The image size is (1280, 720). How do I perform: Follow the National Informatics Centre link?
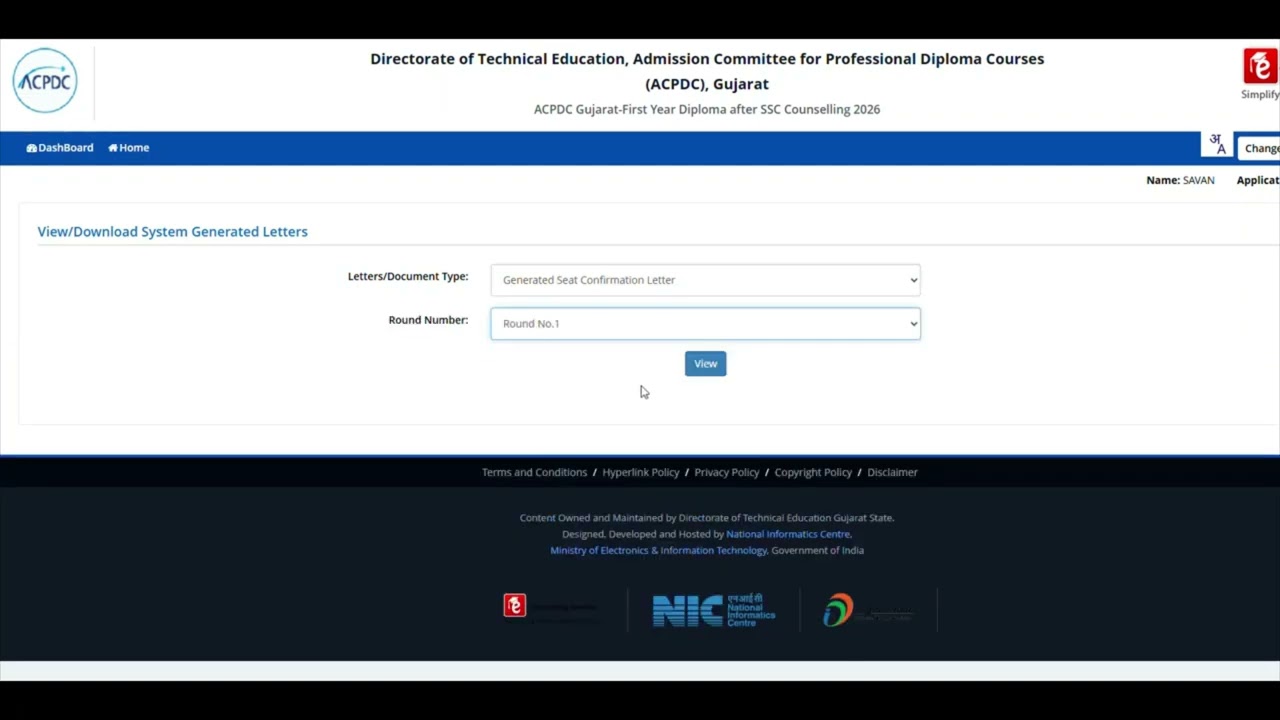click(x=788, y=534)
